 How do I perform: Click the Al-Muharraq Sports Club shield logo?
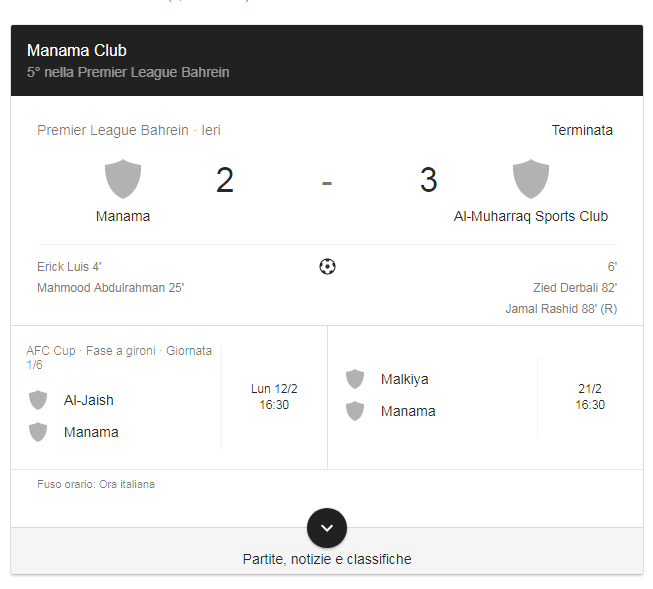point(531,179)
